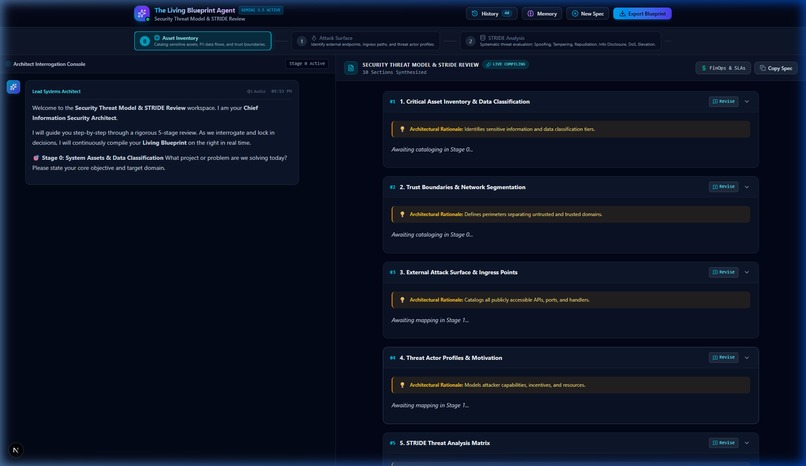Viewport: 806px width, 466px height.
Task: Click heading '5. STRIDE Threat Analysis Matrix'
Action: point(445,443)
